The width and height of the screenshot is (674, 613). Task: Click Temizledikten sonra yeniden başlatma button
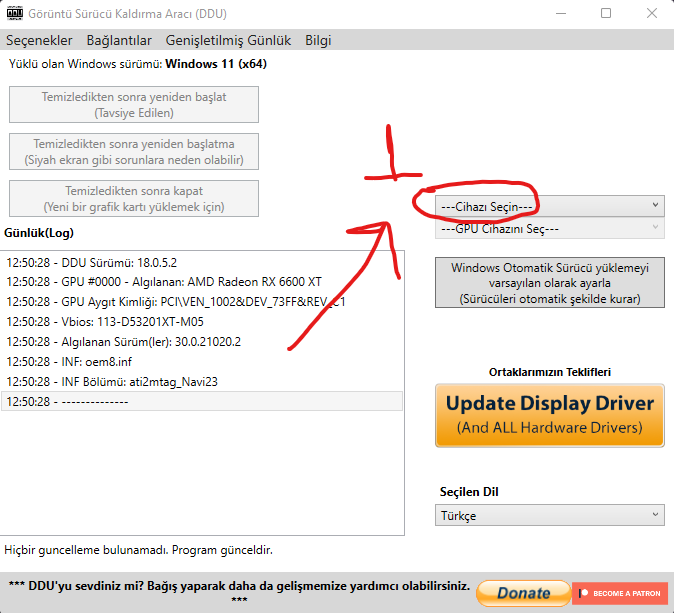click(134, 151)
